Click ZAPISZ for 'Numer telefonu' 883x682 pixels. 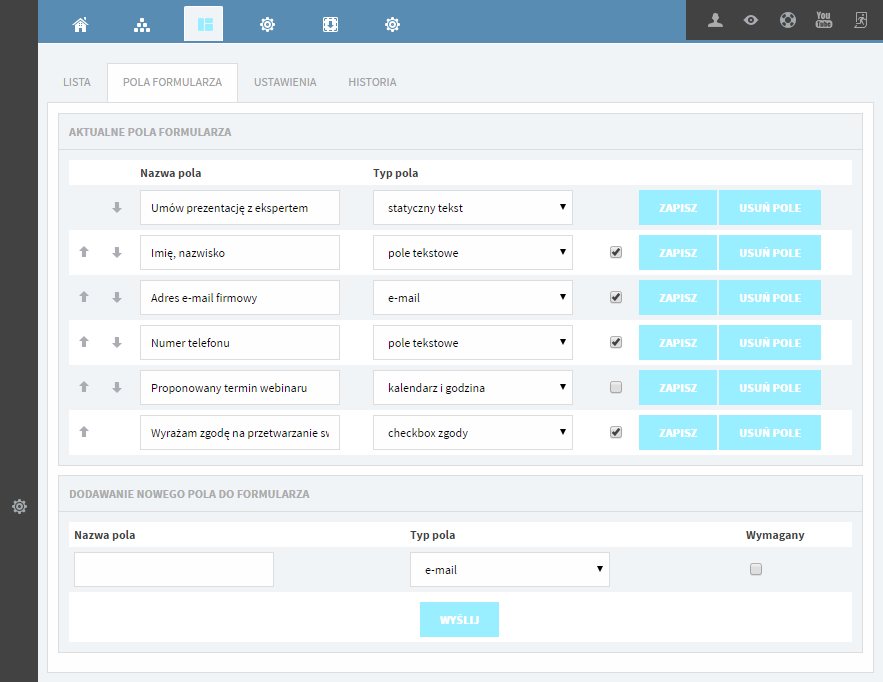677,342
